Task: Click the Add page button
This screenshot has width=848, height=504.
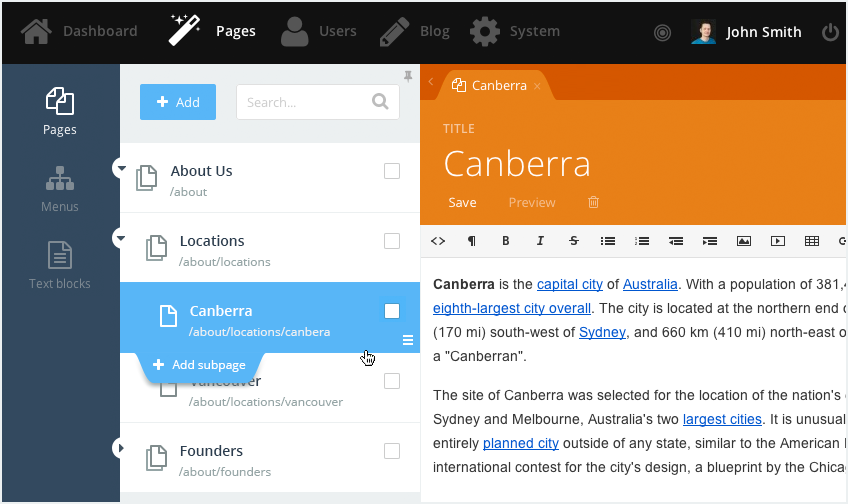Action: click(178, 102)
